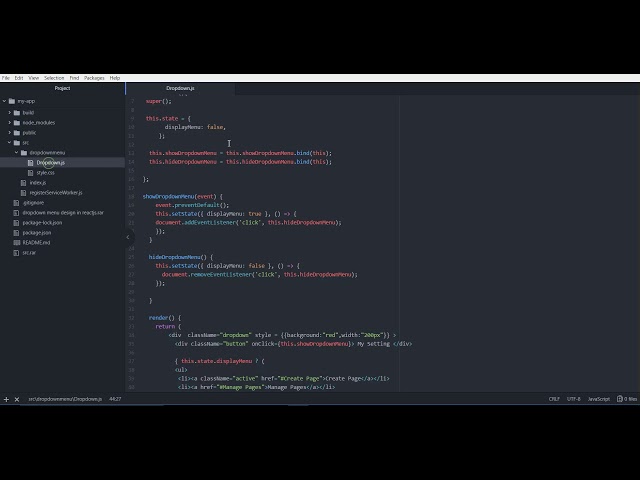The height and width of the screenshot is (480, 640).
Task: Collapse the my-app root folder chevron
Action: [x=4, y=101]
